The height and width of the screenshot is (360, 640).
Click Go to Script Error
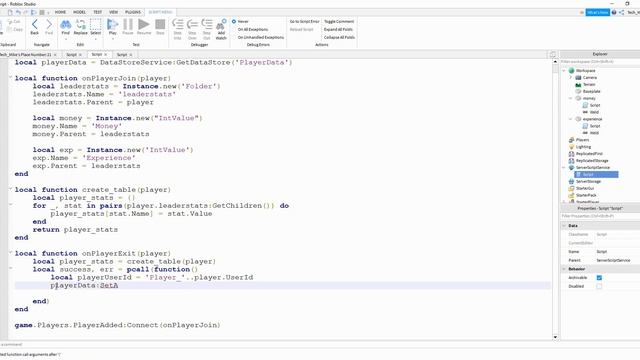tap(304, 21)
